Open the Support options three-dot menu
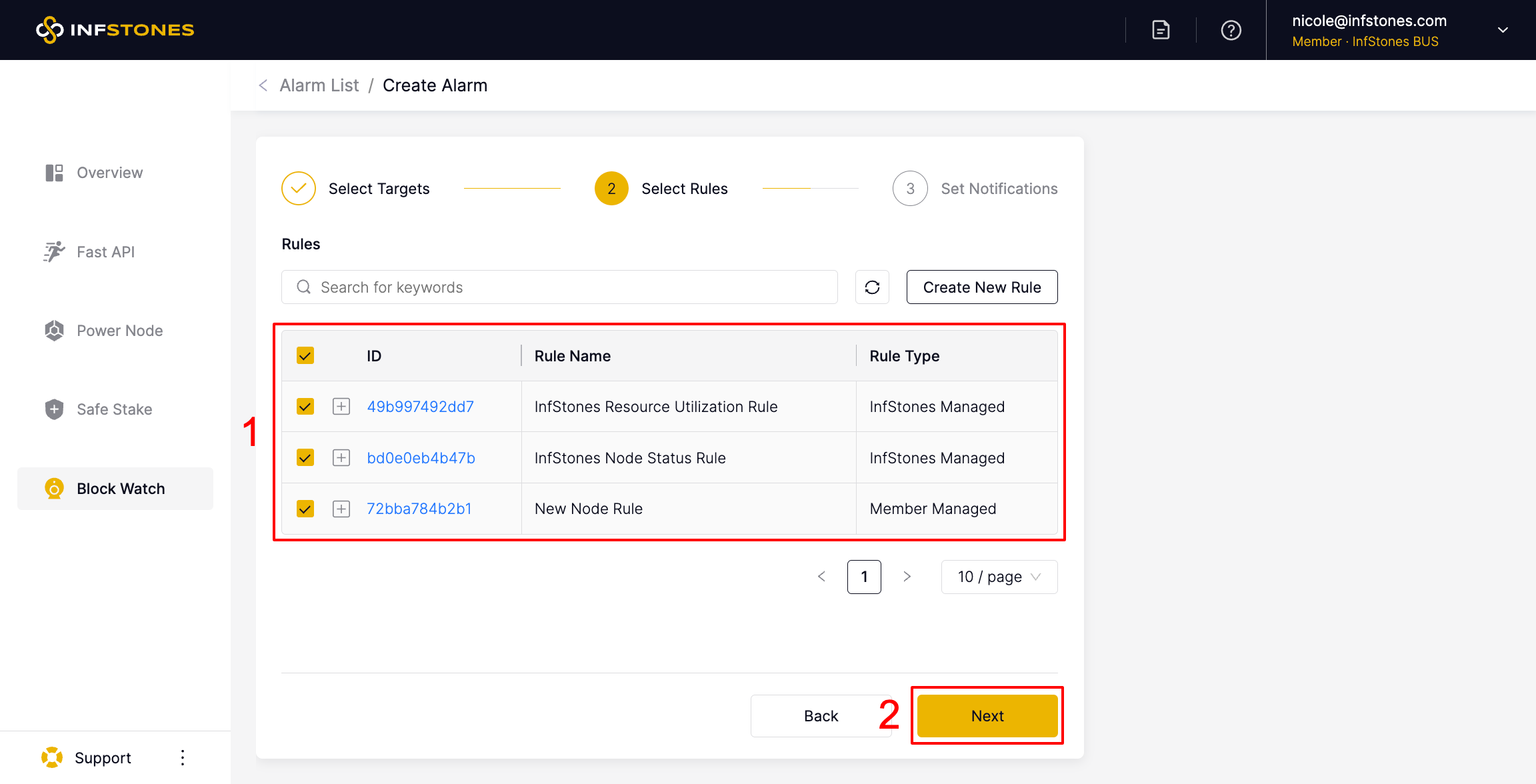 click(182, 757)
